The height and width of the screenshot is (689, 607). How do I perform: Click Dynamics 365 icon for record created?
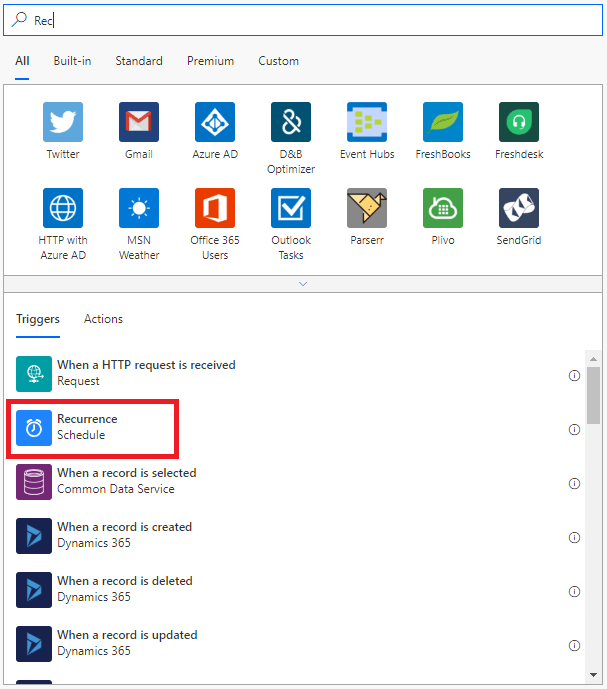pos(34,536)
